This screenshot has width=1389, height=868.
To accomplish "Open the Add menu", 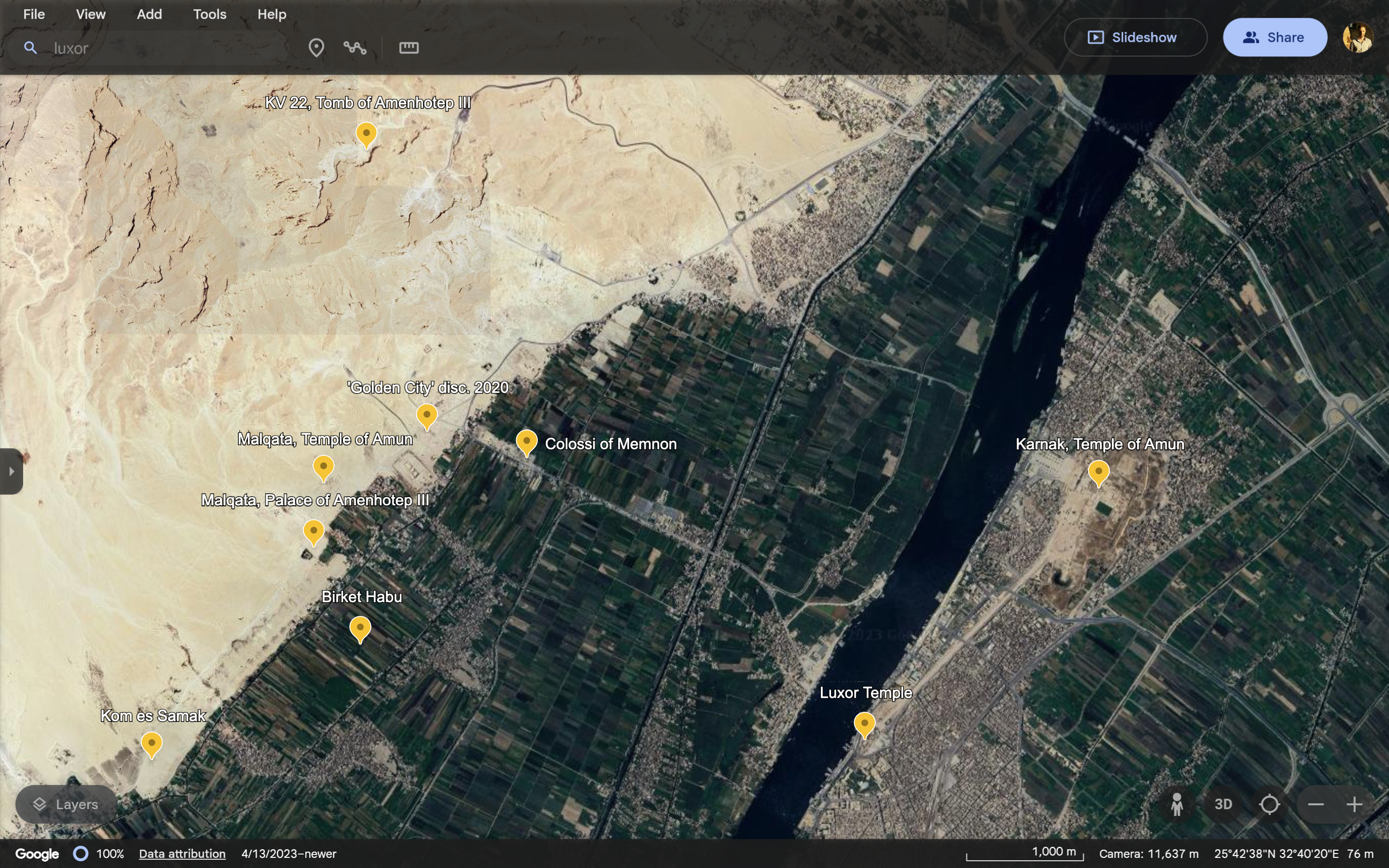I will click(149, 14).
